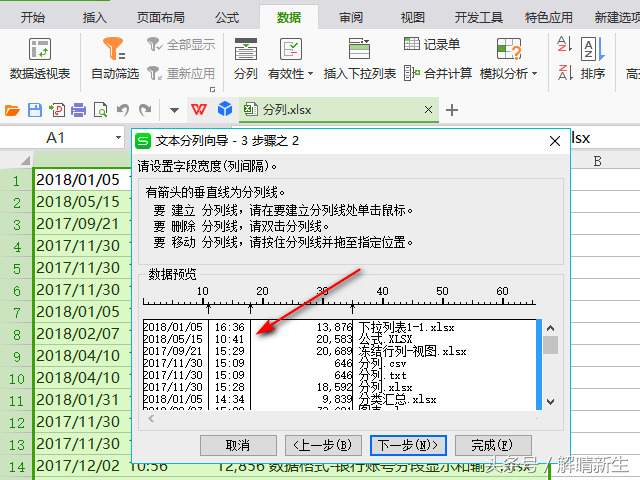The width and height of the screenshot is (640, 480).
Task: Switch to the 页面布局 ribbon tab
Action: pos(161,18)
